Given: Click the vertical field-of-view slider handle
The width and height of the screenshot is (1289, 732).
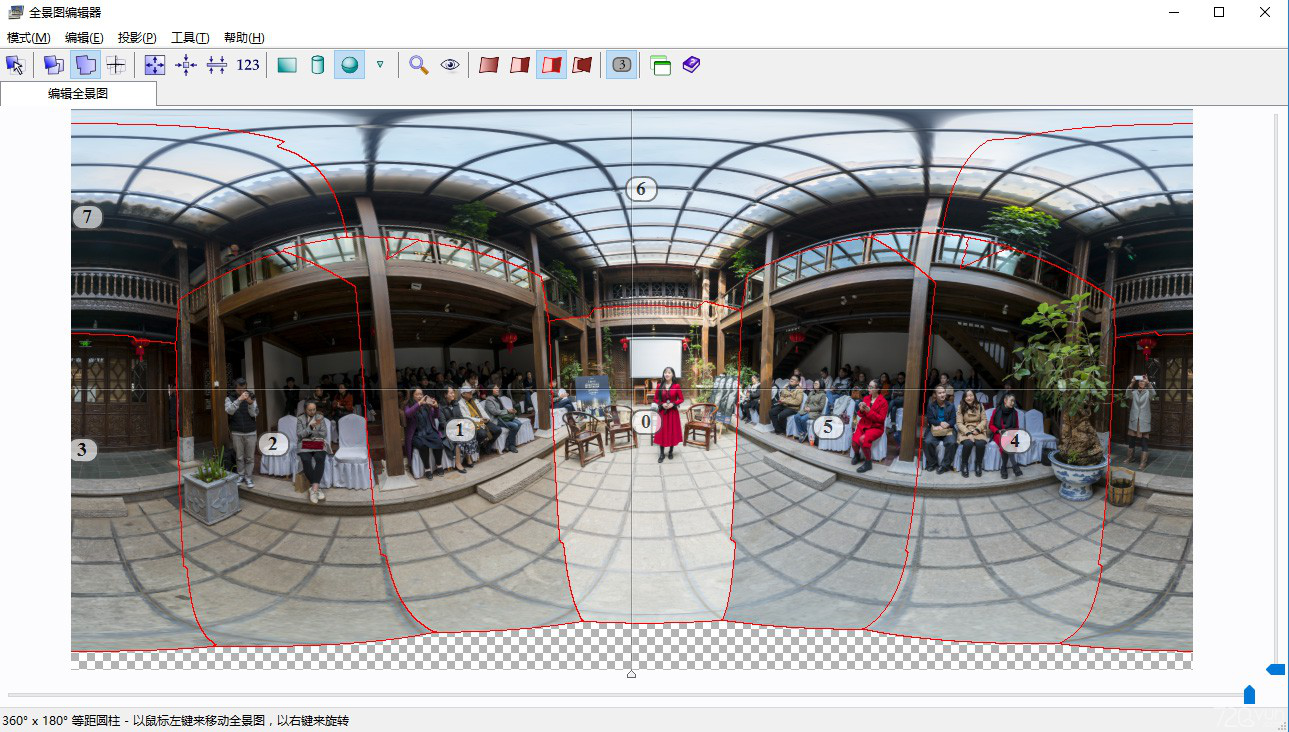Looking at the screenshot, I should [1276, 668].
